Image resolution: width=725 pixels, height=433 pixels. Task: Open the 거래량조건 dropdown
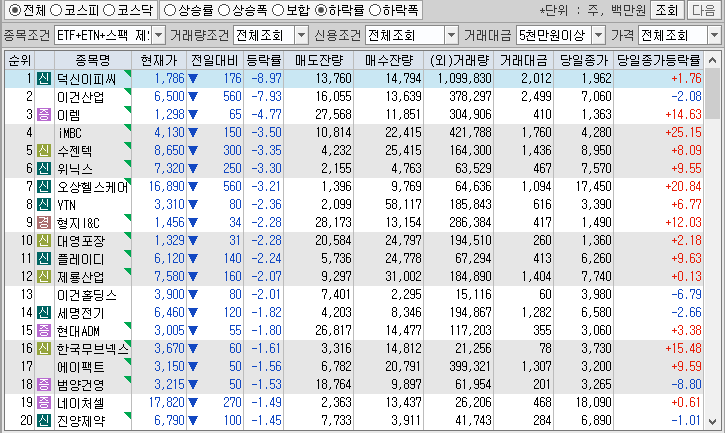click(301, 35)
